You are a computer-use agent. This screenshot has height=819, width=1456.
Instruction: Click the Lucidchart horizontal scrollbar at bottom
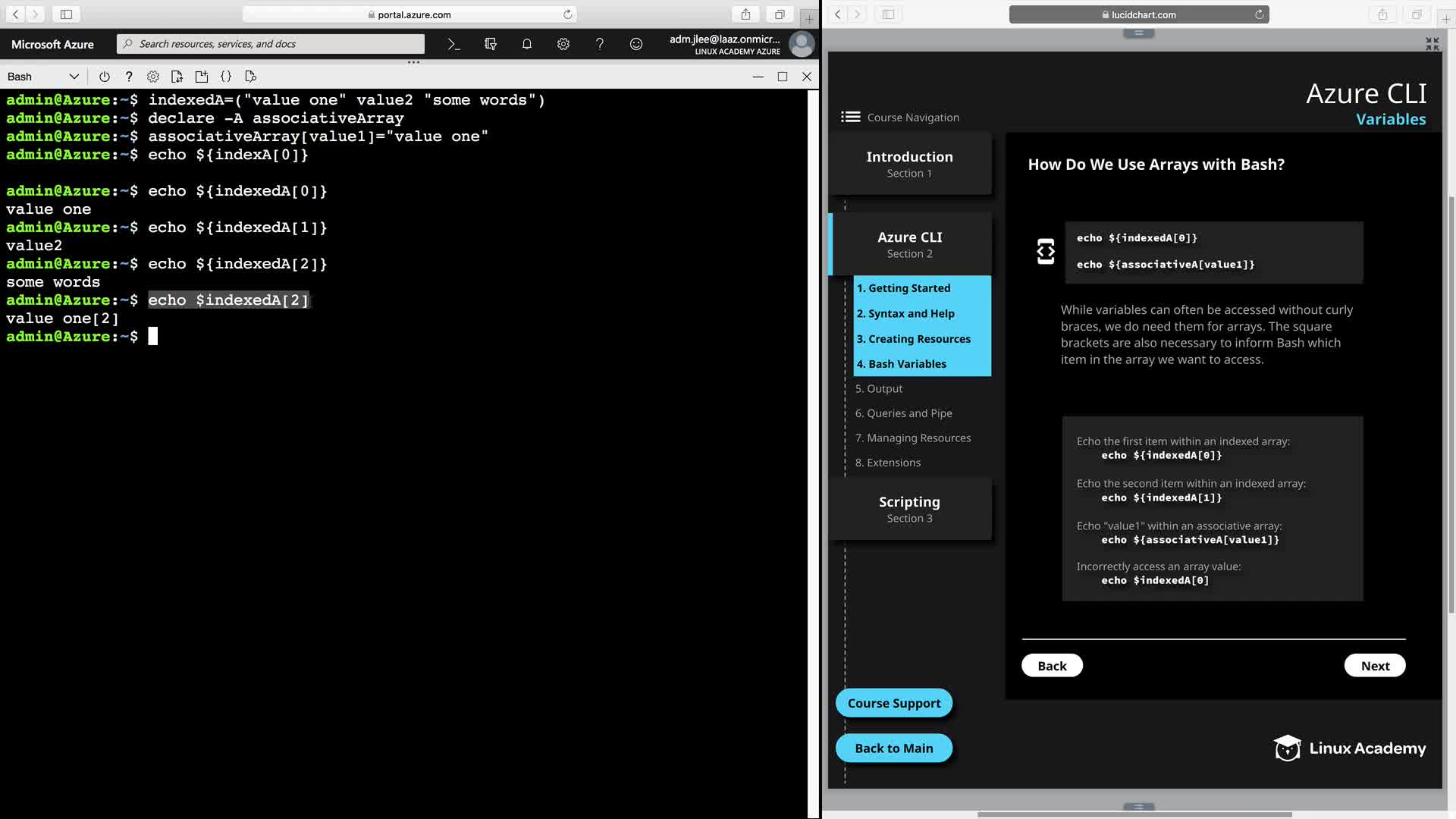1134,814
